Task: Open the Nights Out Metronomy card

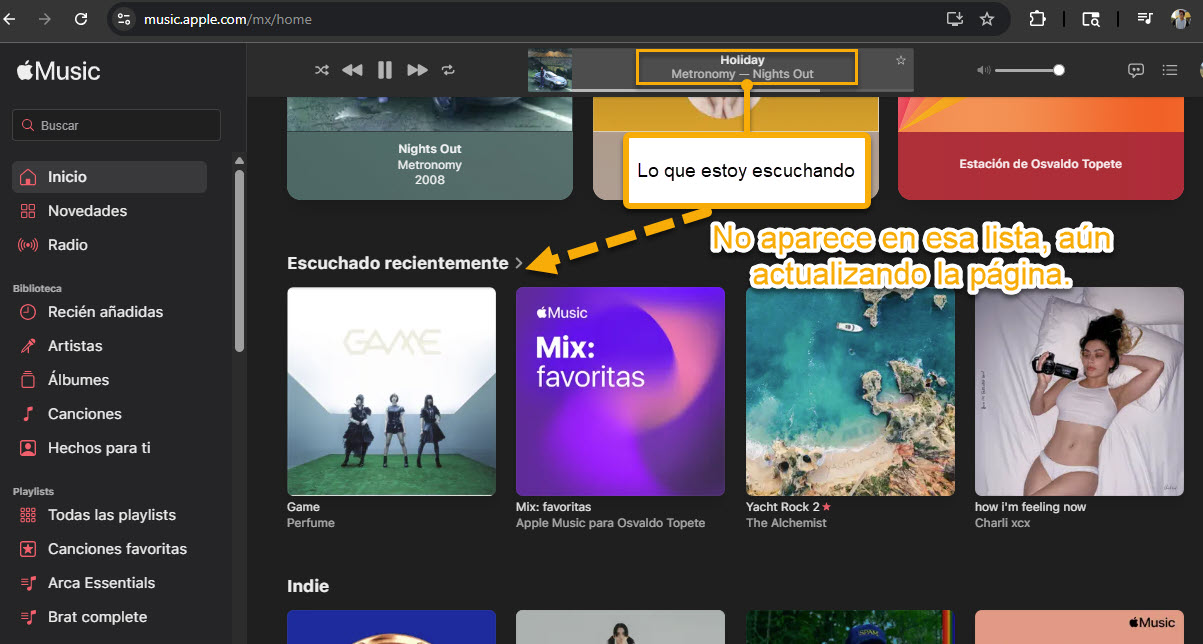Action: coord(430,148)
